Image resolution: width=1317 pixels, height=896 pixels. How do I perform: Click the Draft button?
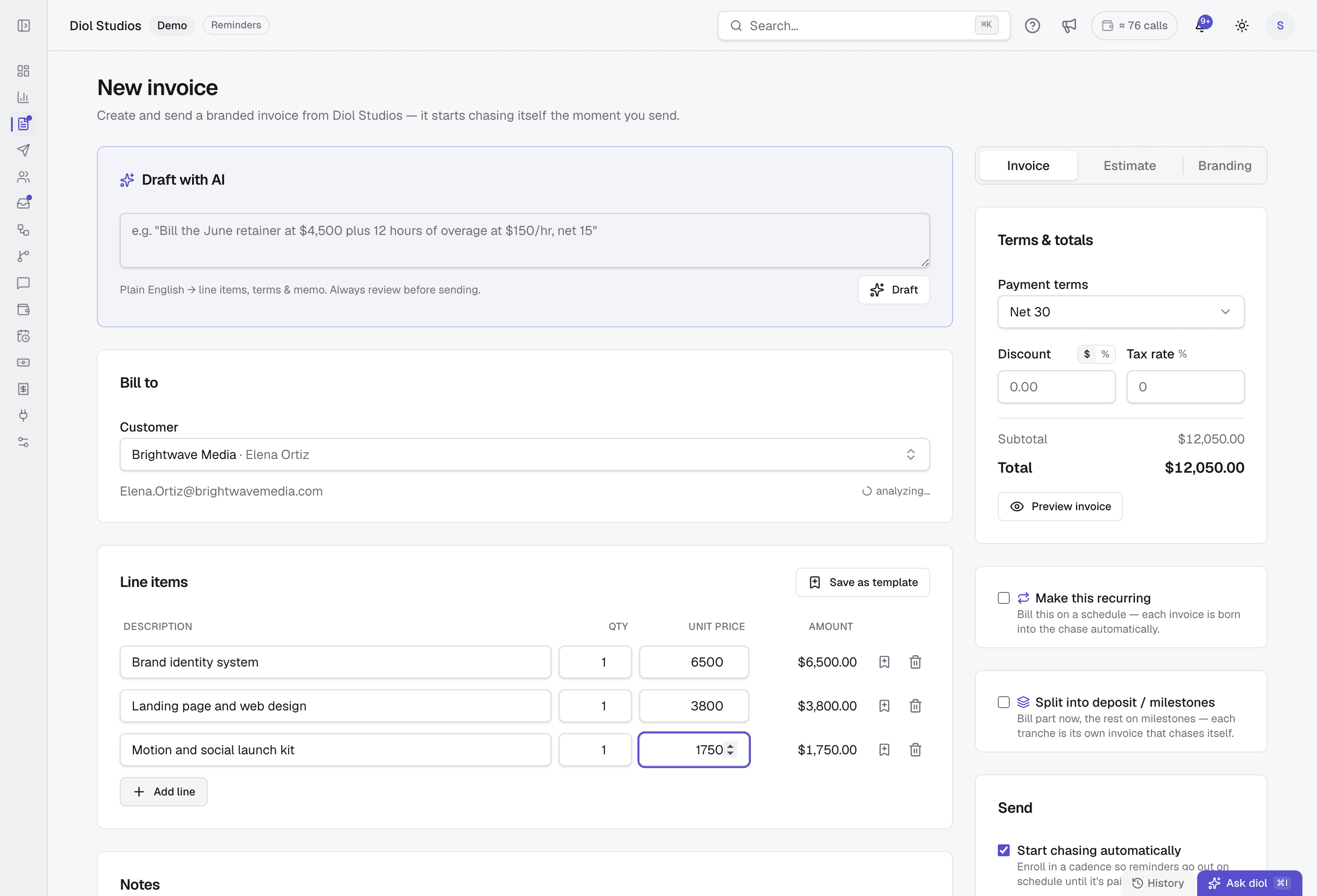[x=894, y=289]
